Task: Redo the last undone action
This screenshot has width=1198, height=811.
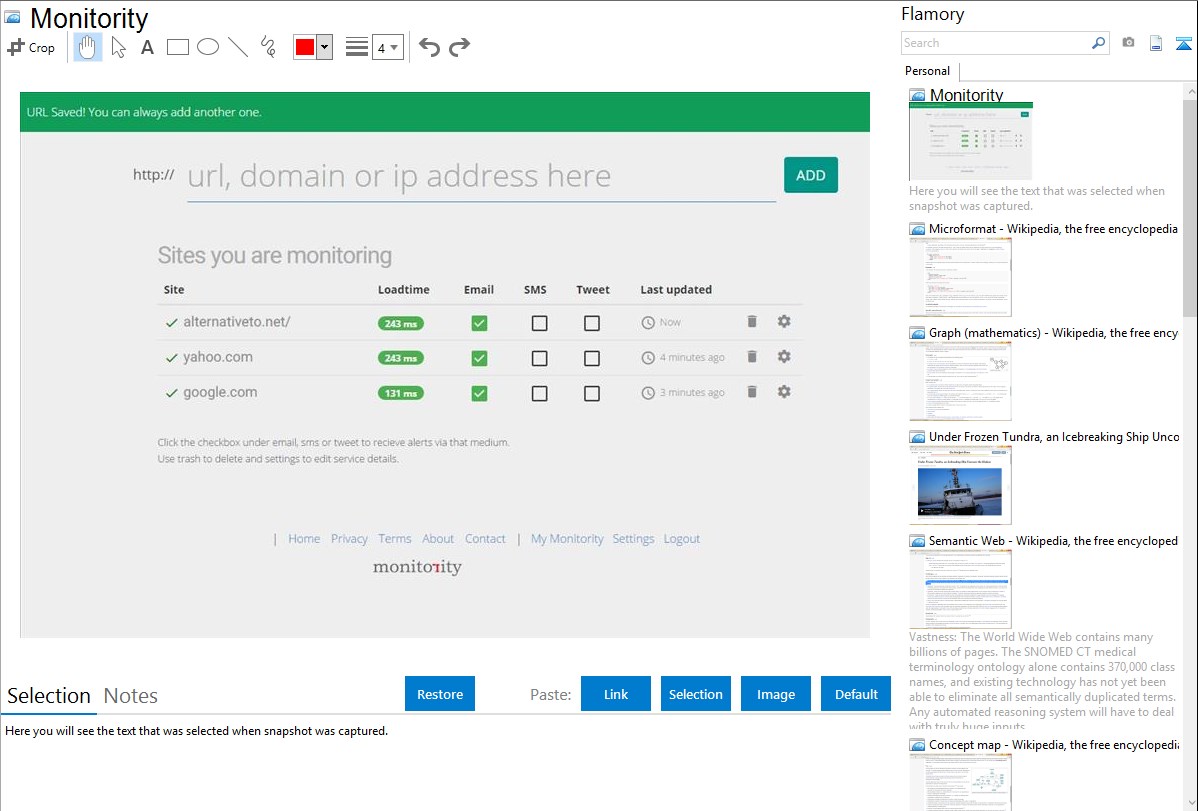Action: pyautogui.click(x=459, y=47)
